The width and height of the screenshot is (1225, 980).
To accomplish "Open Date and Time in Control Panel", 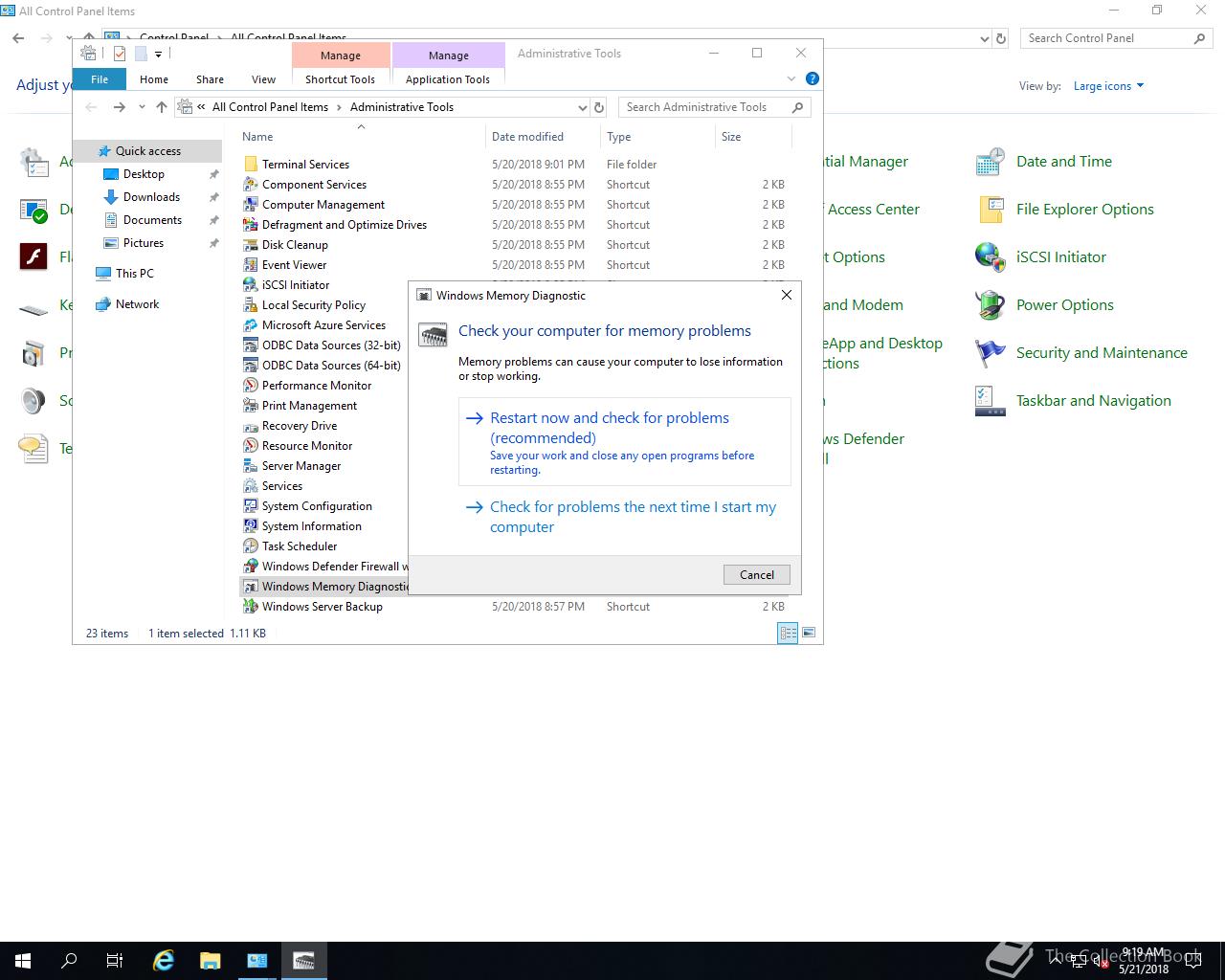I will coord(1063,162).
